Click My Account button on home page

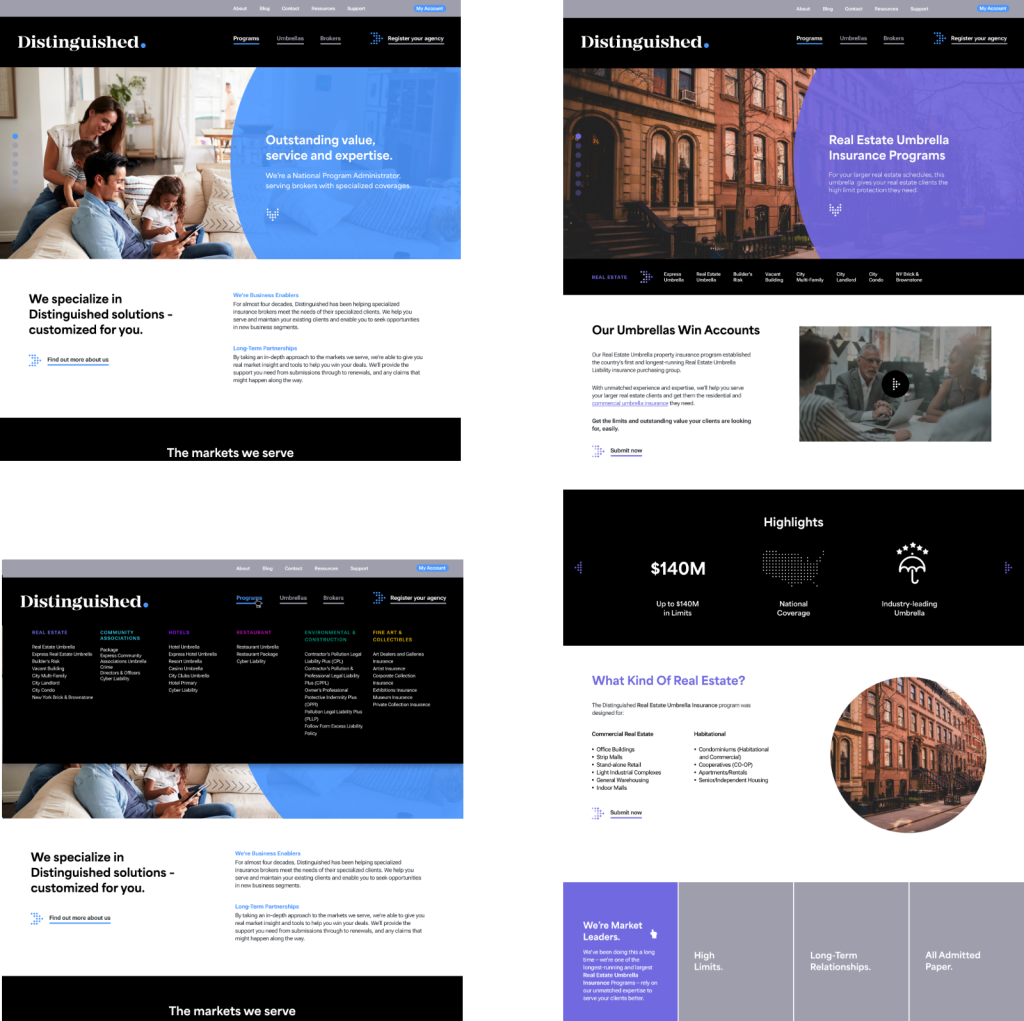click(430, 8)
